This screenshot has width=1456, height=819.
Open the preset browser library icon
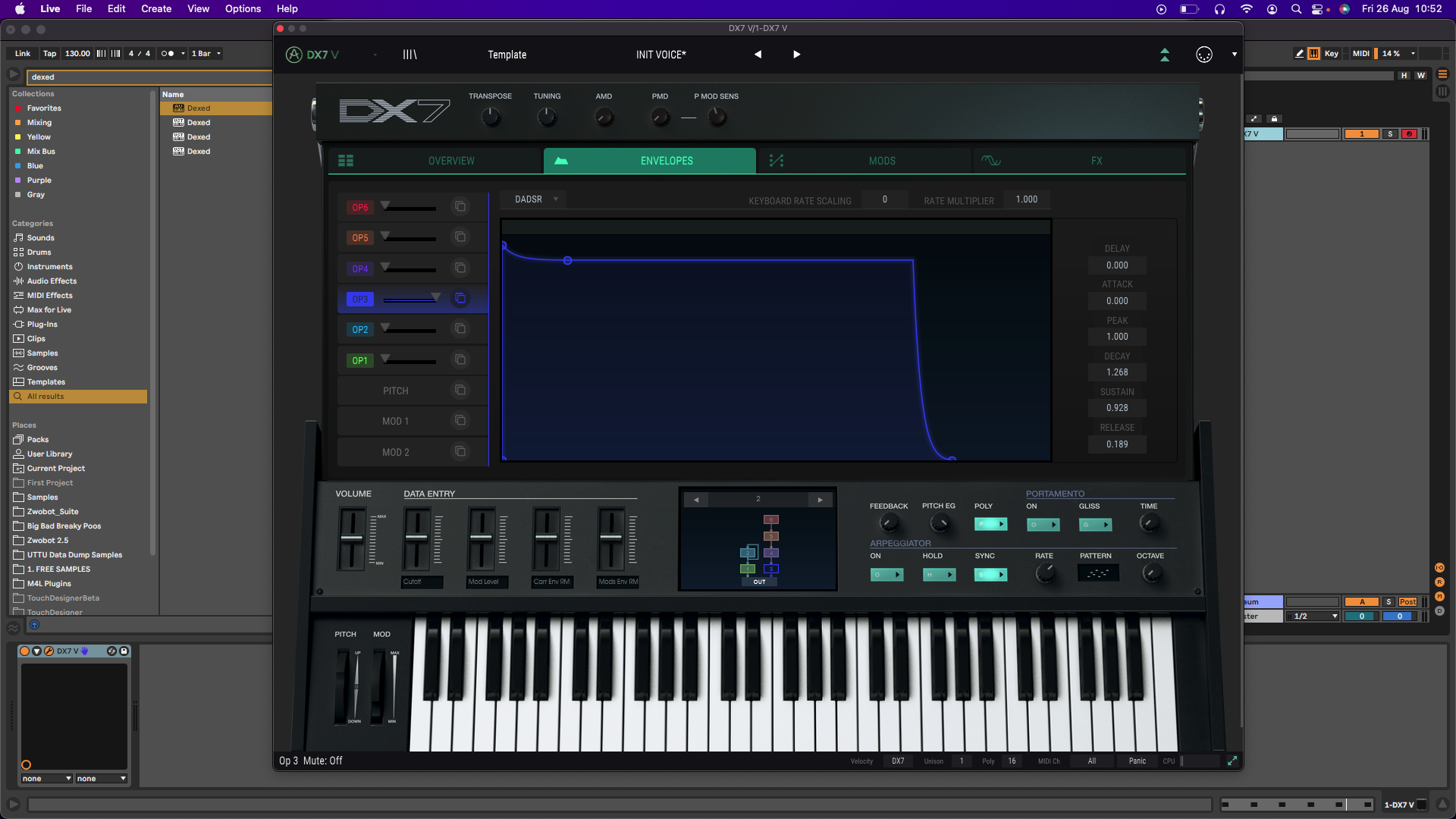coord(409,55)
